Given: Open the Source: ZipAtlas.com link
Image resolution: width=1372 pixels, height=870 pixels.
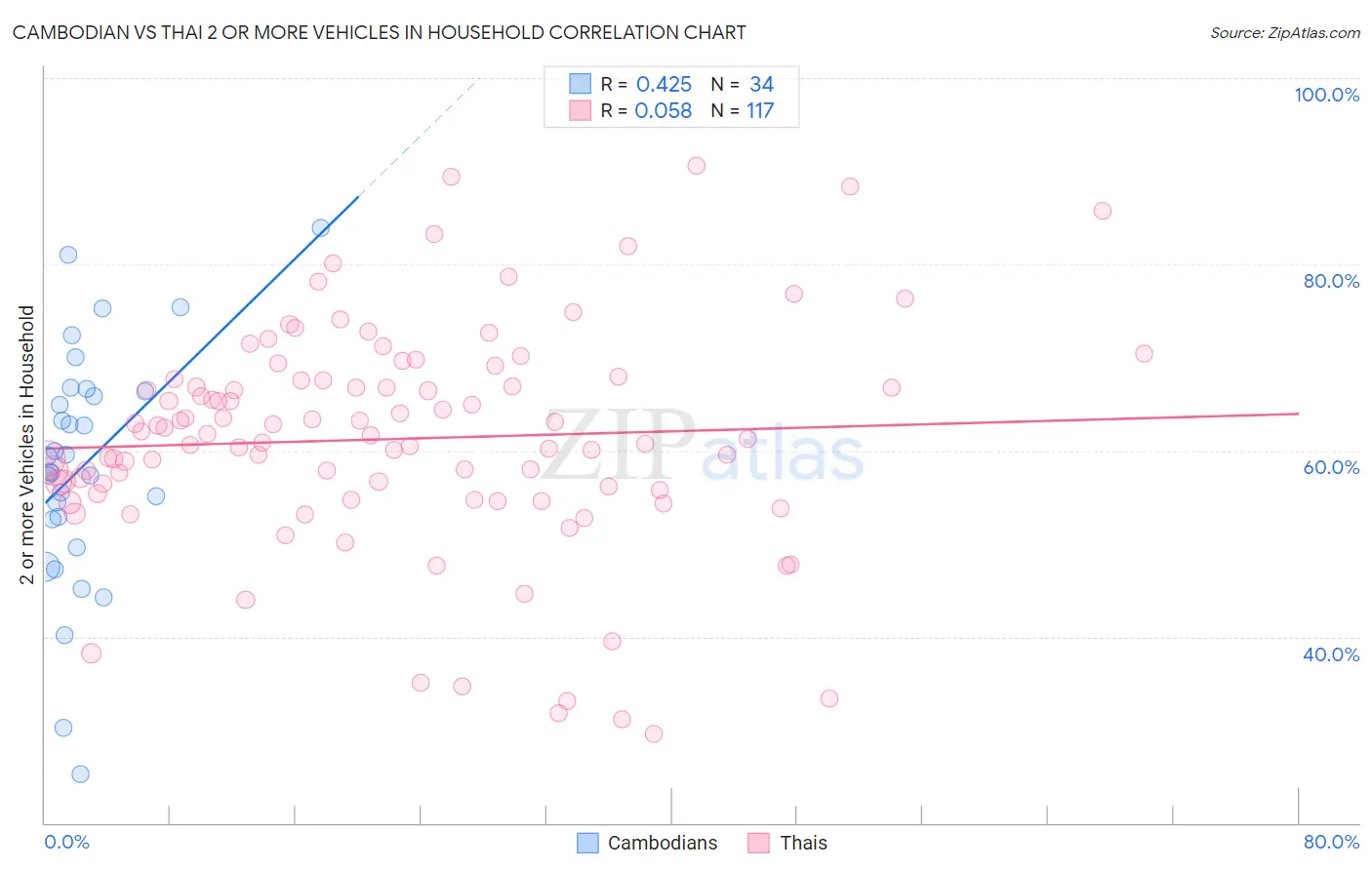Looking at the screenshot, I should (x=1285, y=32).
